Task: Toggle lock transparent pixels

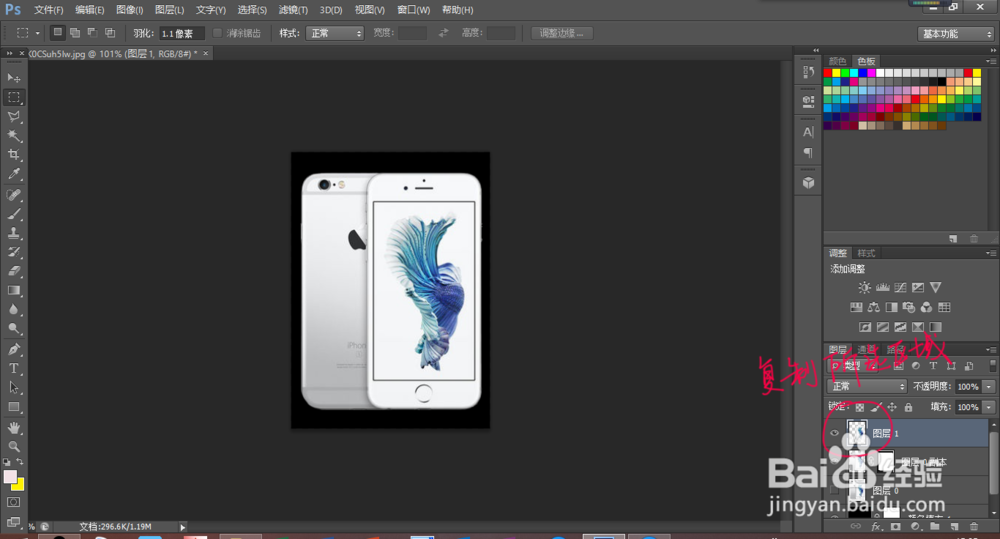Action: [x=860, y=407]
